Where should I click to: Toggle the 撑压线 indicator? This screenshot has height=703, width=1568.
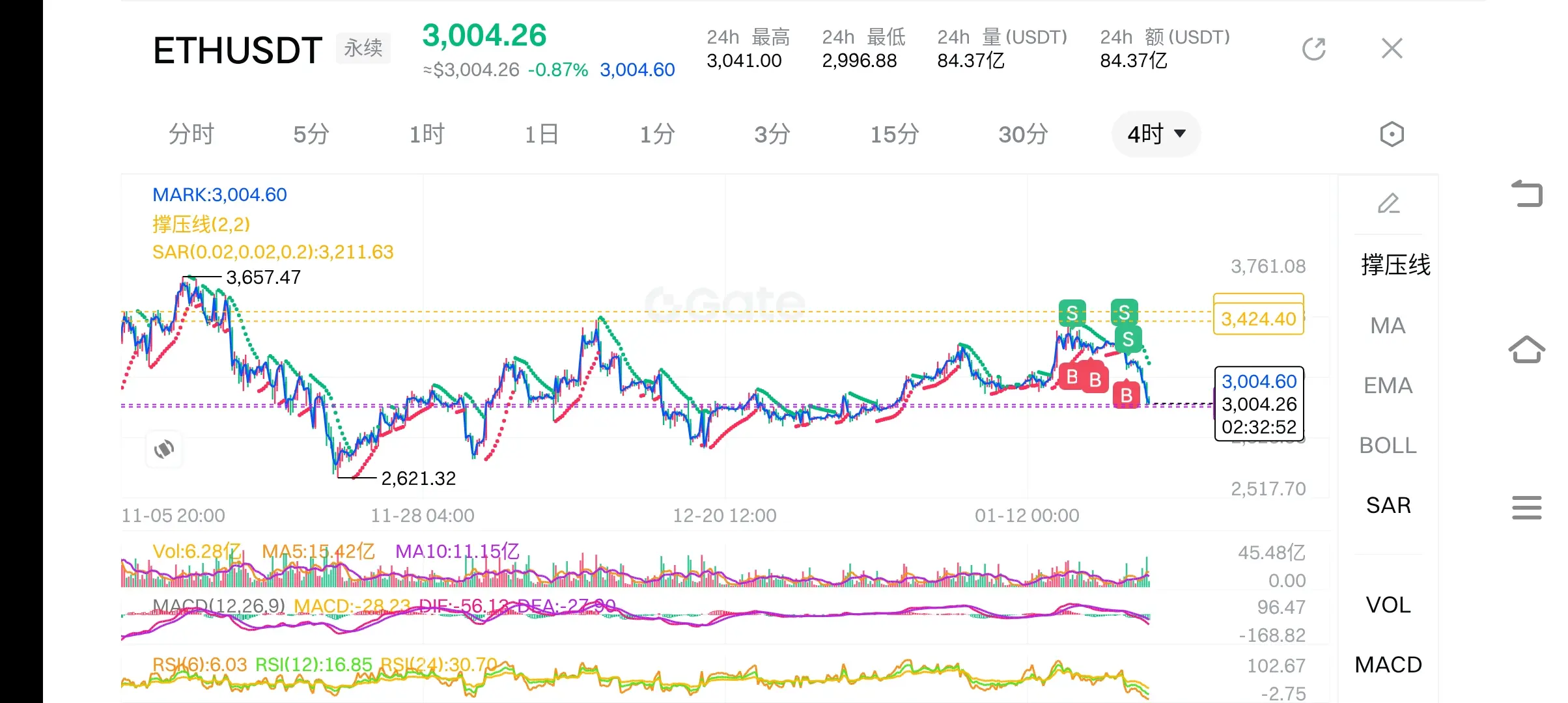[x=1395, y=265]
